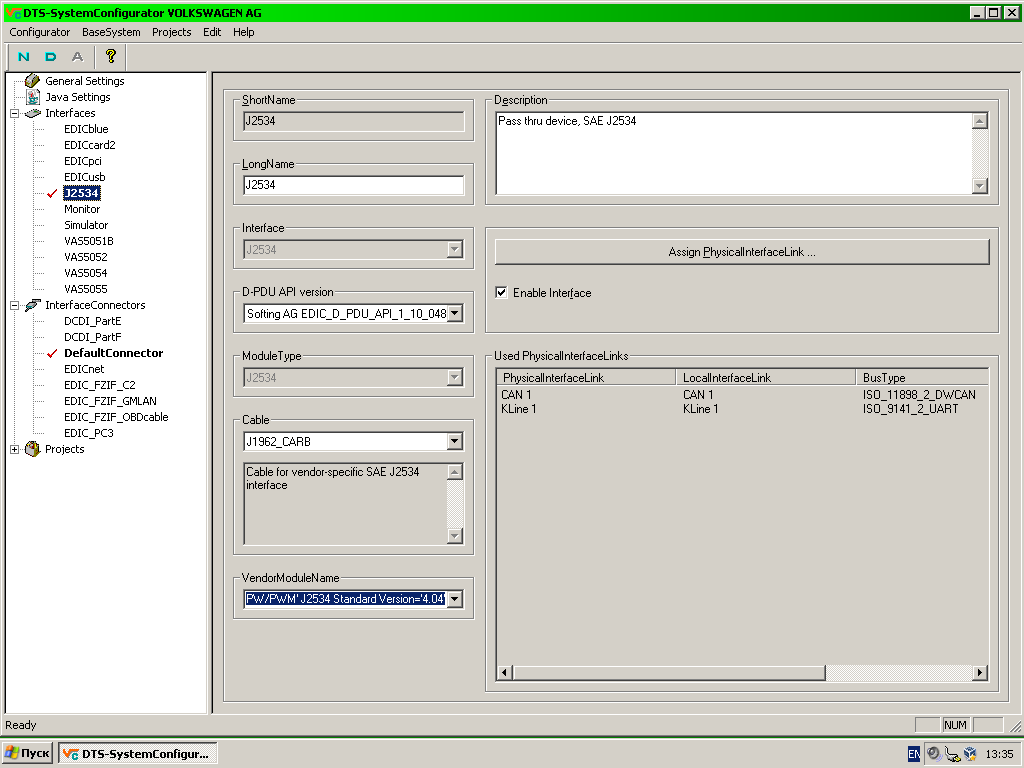Click the Projects folder icon
This screenshot has height=768, width=1024.
tap(33, 449)
